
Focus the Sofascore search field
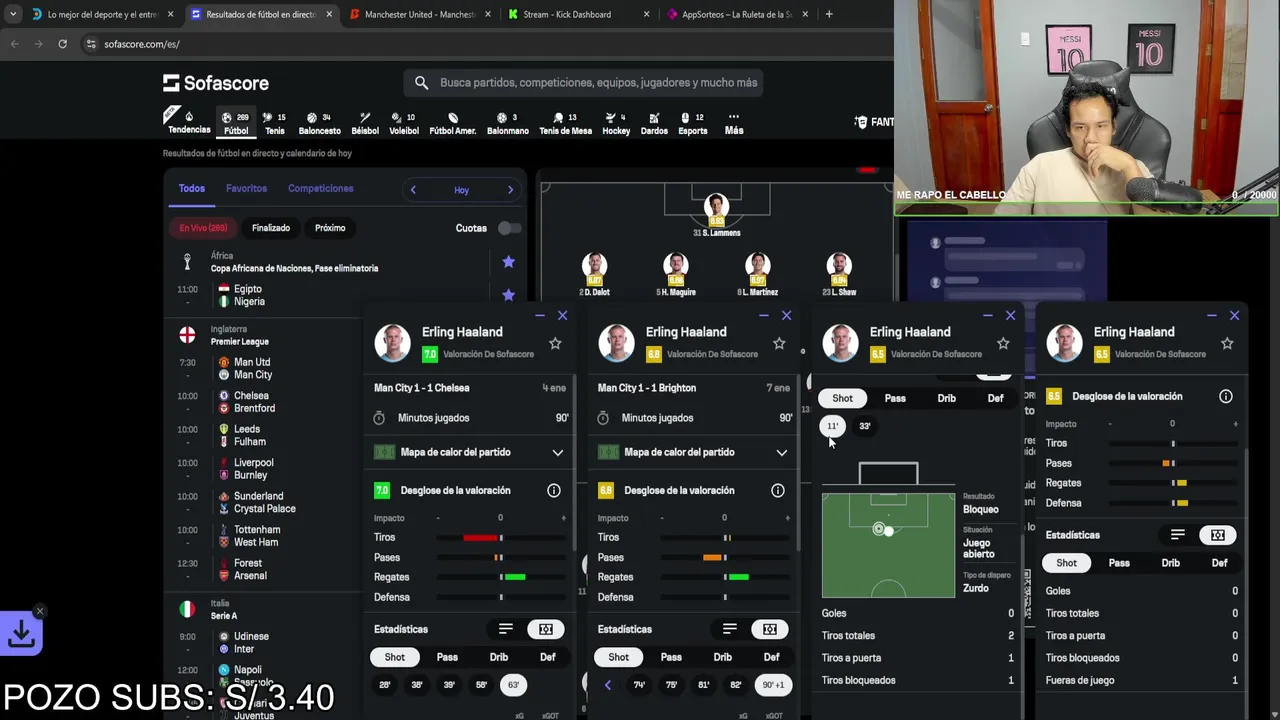pyautogui.click(x=583, y=83)
